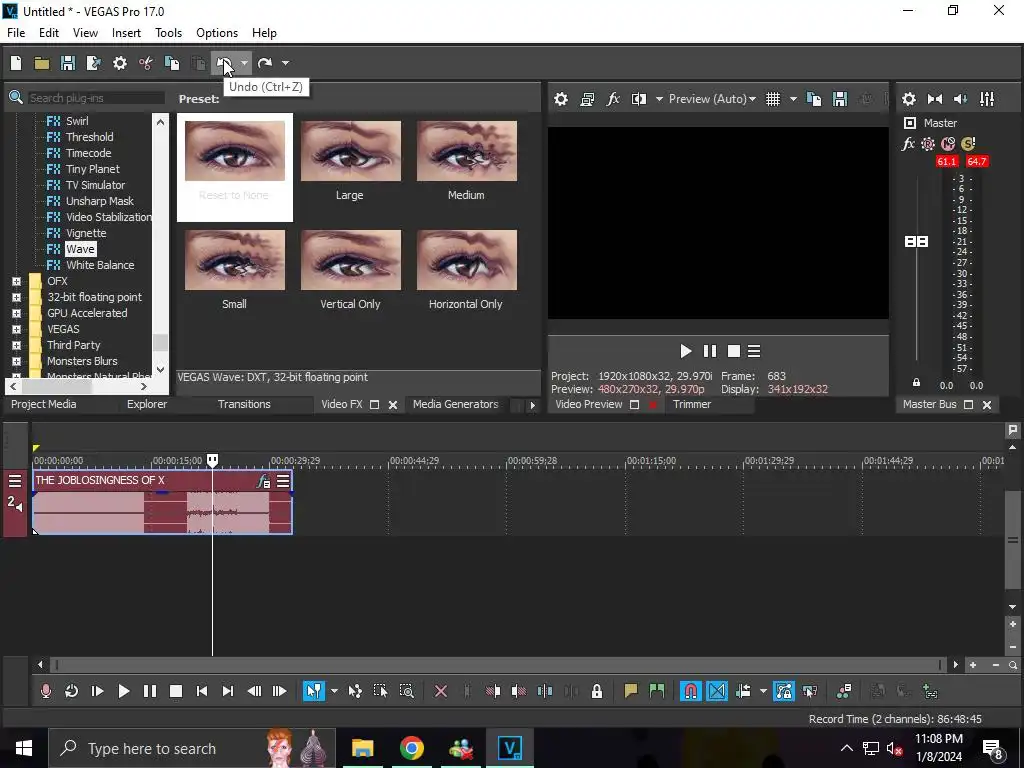Select the Envelope Edit Tool icon
Viewport: 1024px width, 768px height.
click(x=355, y=691)
